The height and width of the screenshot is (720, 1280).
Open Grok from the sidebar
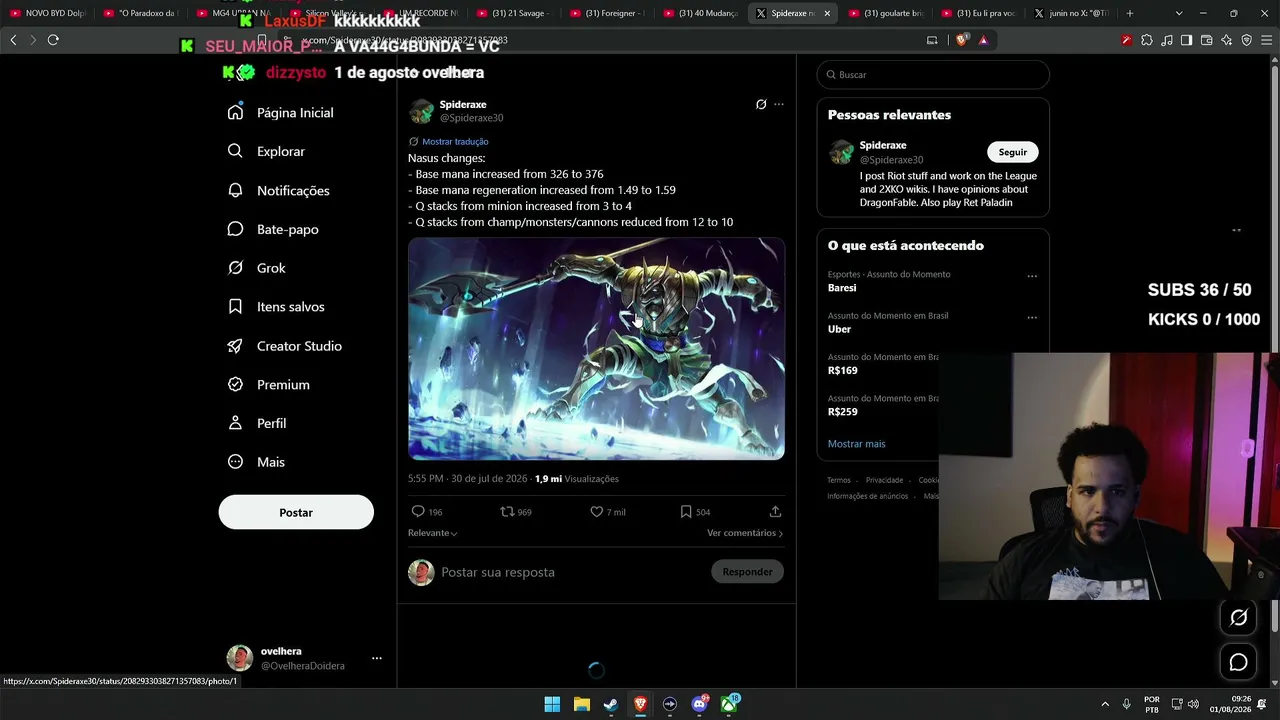coord(235,268)
